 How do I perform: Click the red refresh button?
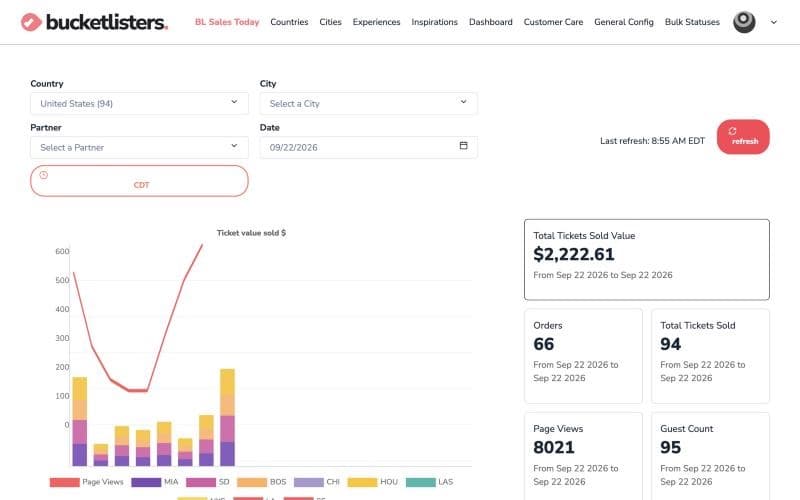coord(743,137)
